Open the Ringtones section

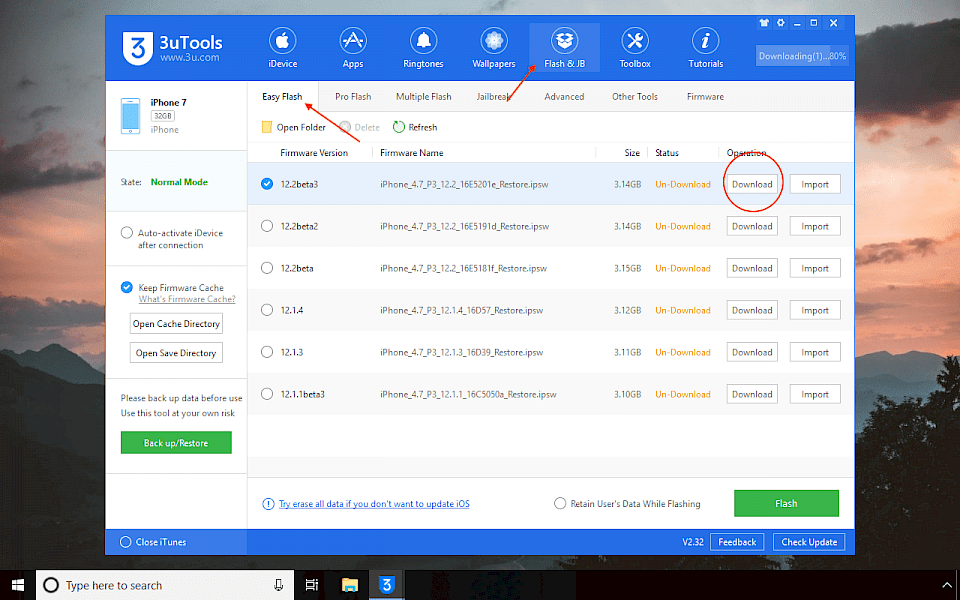coord(423,48)
